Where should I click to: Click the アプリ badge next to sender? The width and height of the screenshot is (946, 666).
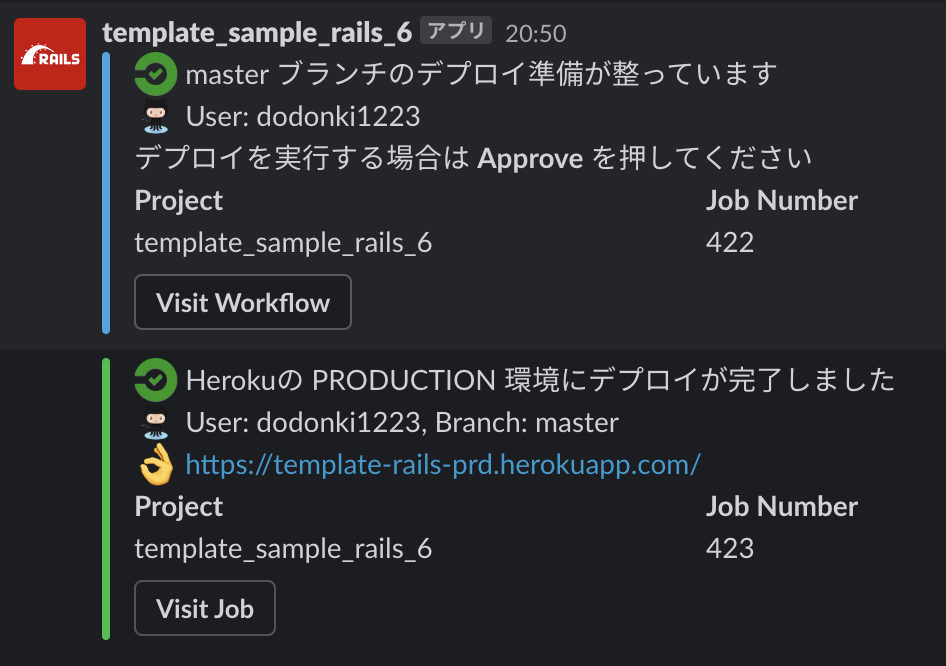click(456, 31)
